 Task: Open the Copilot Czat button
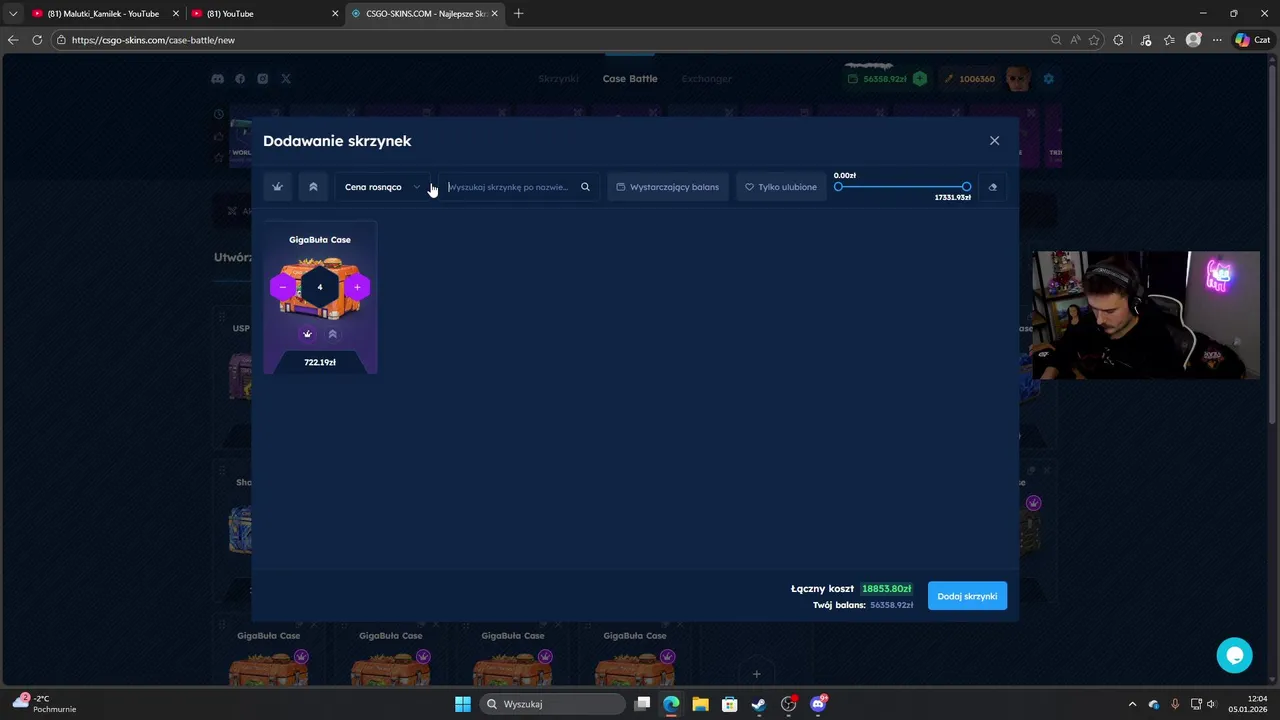(1253, 40)
